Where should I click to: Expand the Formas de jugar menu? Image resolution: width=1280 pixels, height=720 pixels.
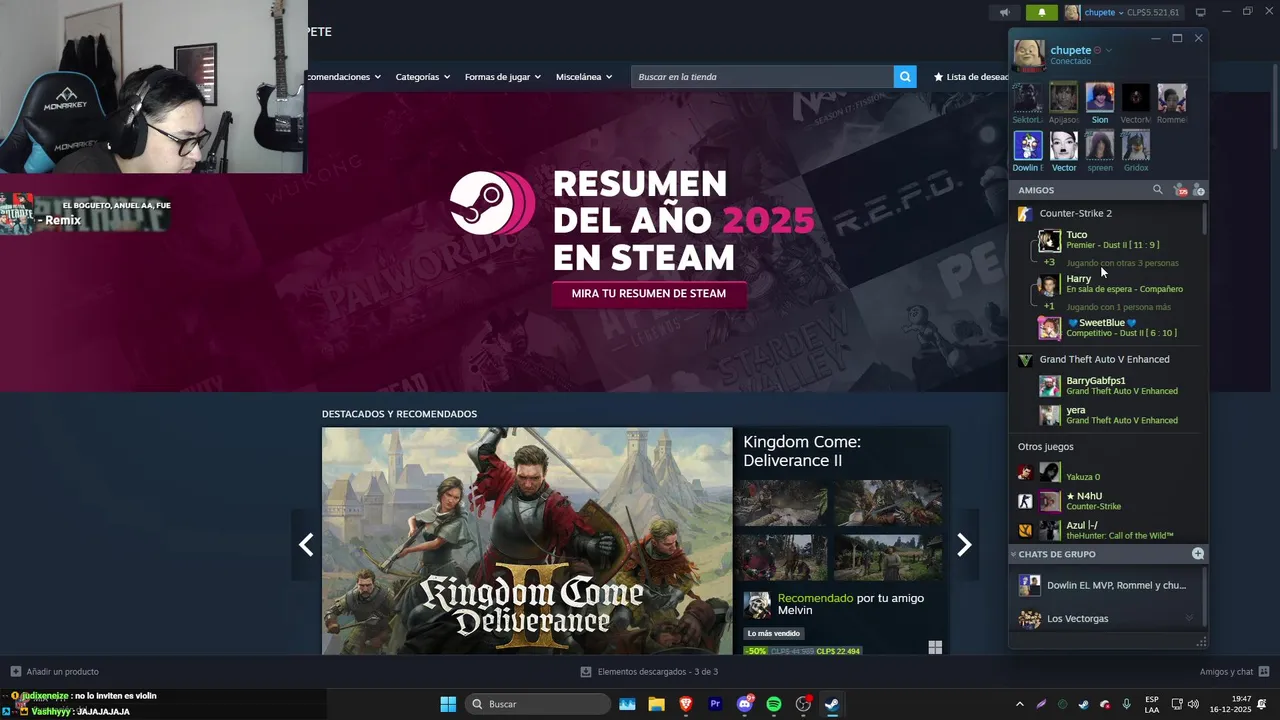502,77
